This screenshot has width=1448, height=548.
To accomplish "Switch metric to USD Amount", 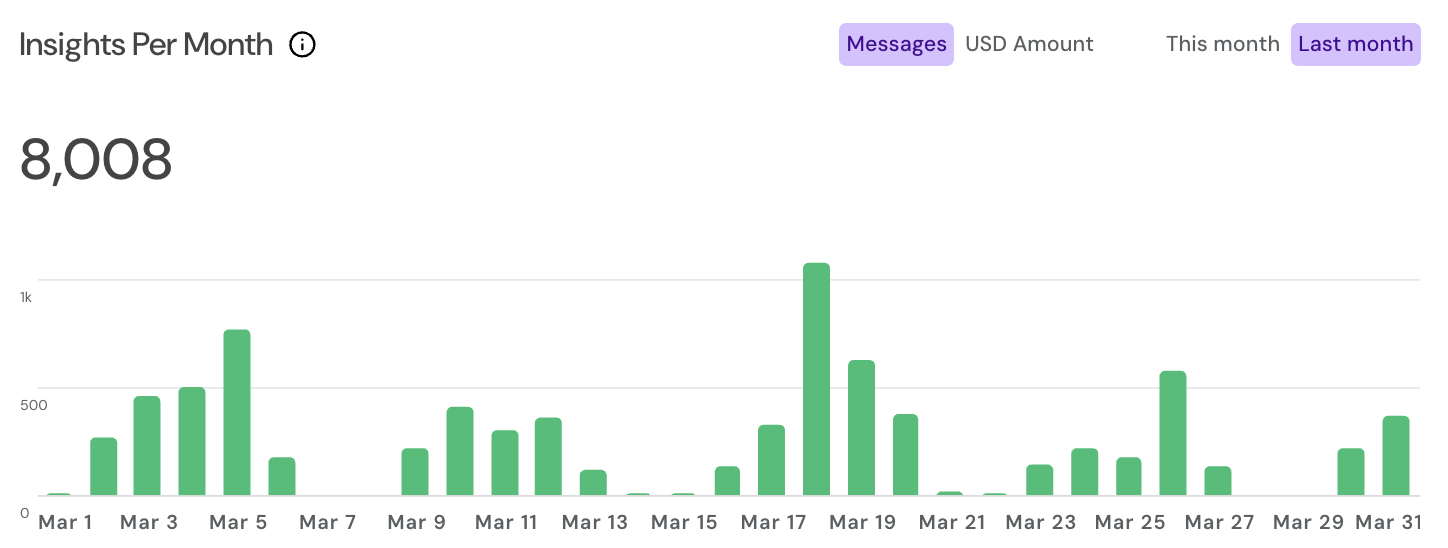I will point(1029,44).
